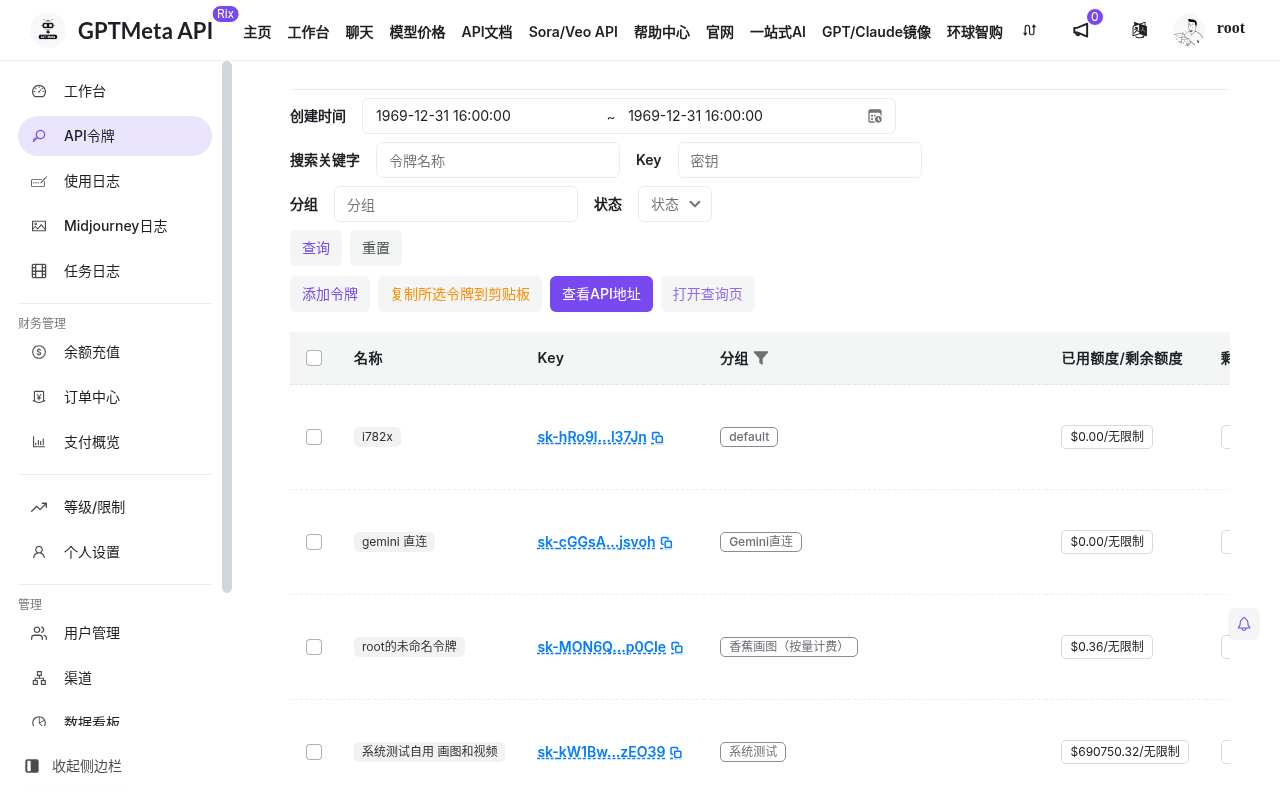This screenshot has width=1280, height=800.
Task: Click the floating bell notification icon
Action: click(1244, 624)
